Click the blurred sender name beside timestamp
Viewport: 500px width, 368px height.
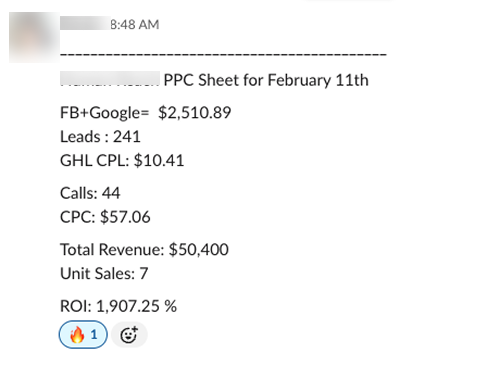[85, 23]
